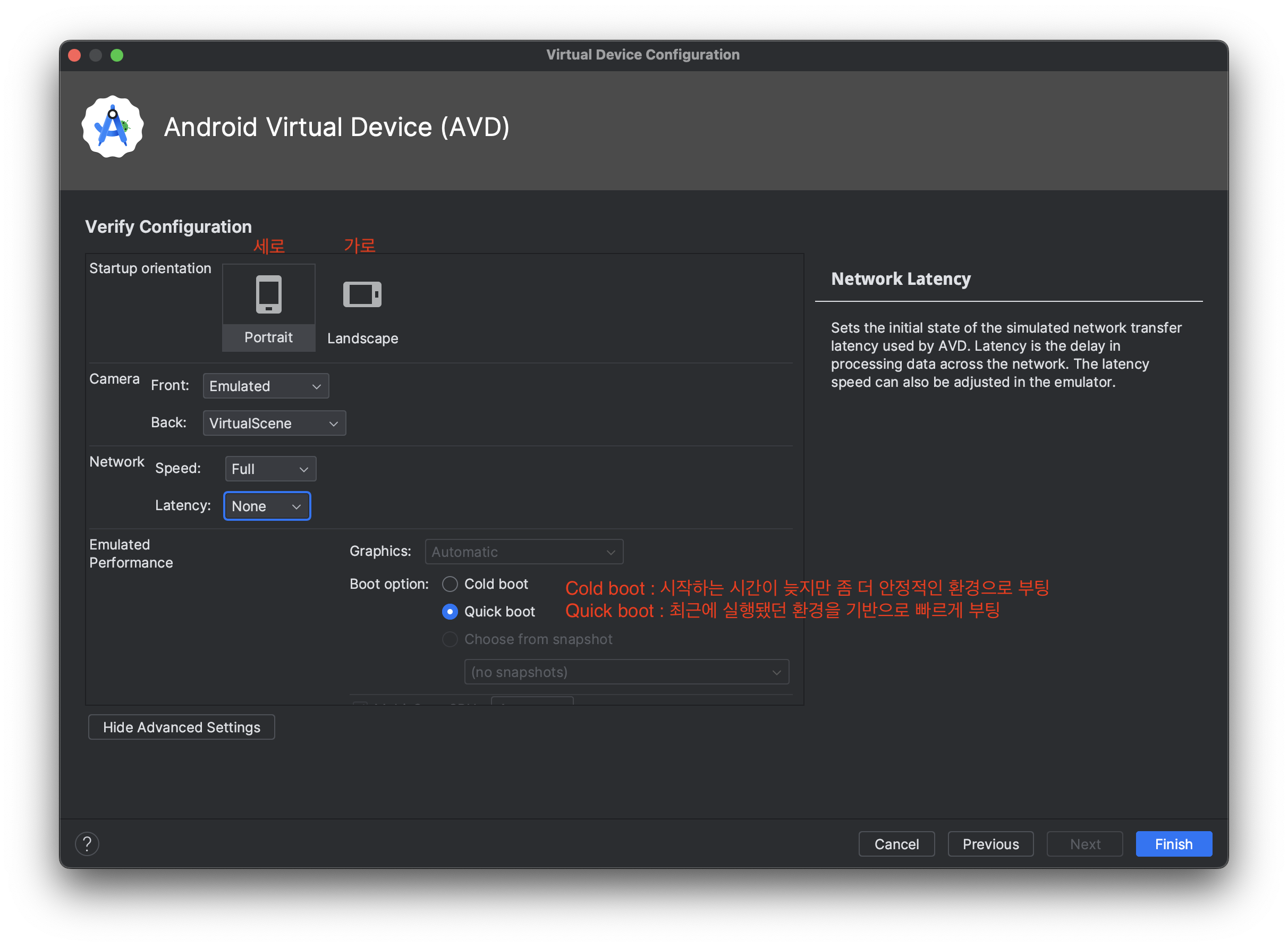Go back with the Previous button
Screen dimensions: 1288x947
(990, 844)
